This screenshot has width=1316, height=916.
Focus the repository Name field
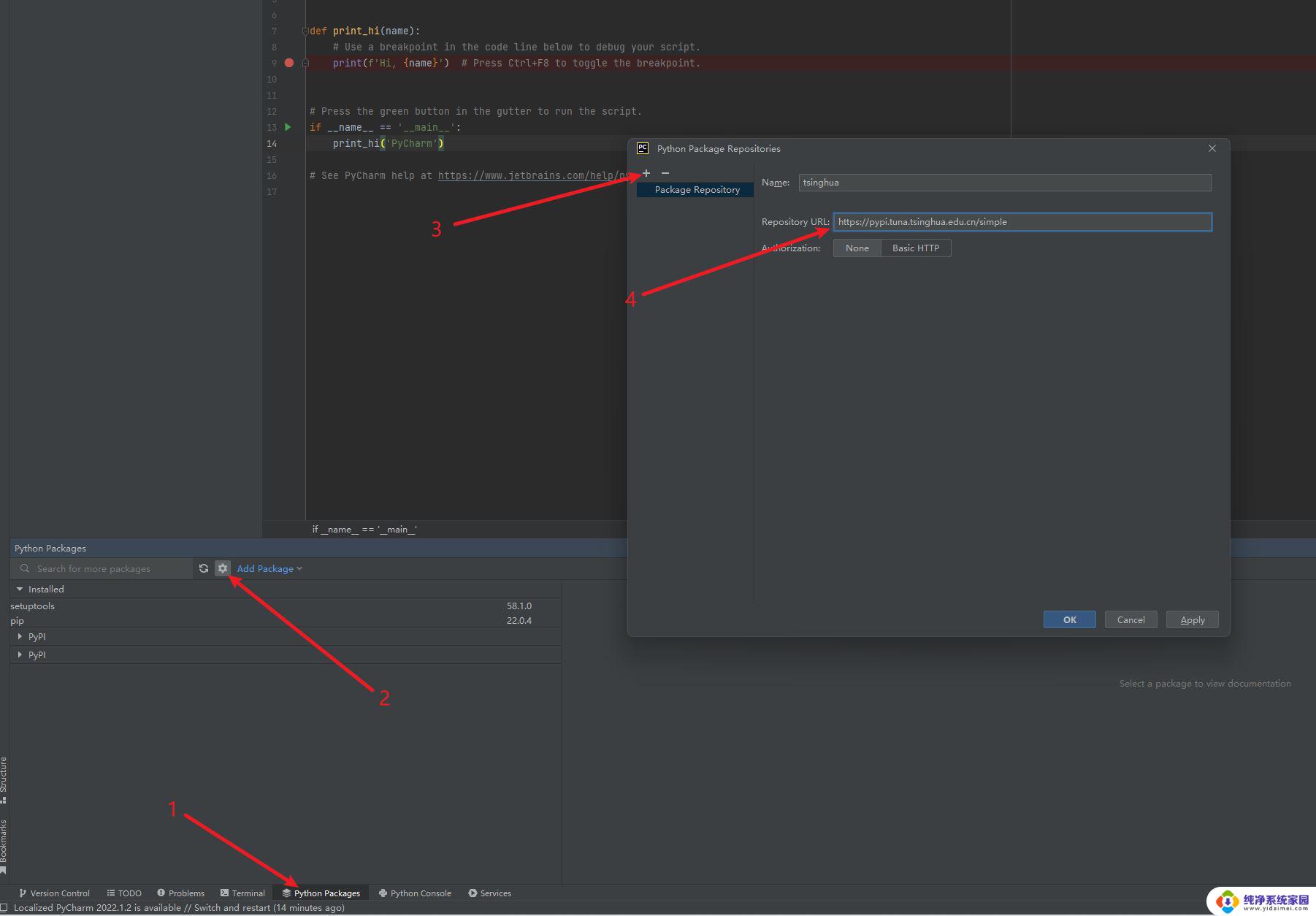1005,183
